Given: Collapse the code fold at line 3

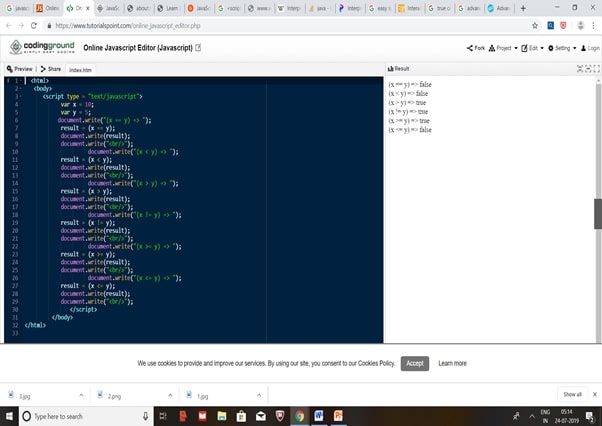Looking at the screenshot, I should pos(21,96).
